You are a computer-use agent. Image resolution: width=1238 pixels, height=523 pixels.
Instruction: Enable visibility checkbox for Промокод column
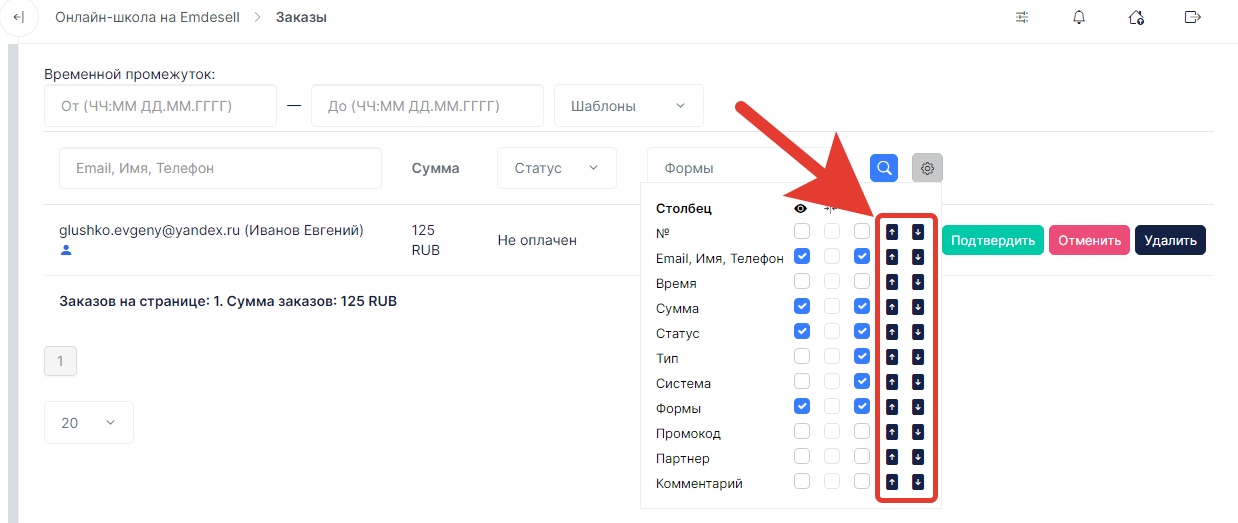tap(802, 432)
